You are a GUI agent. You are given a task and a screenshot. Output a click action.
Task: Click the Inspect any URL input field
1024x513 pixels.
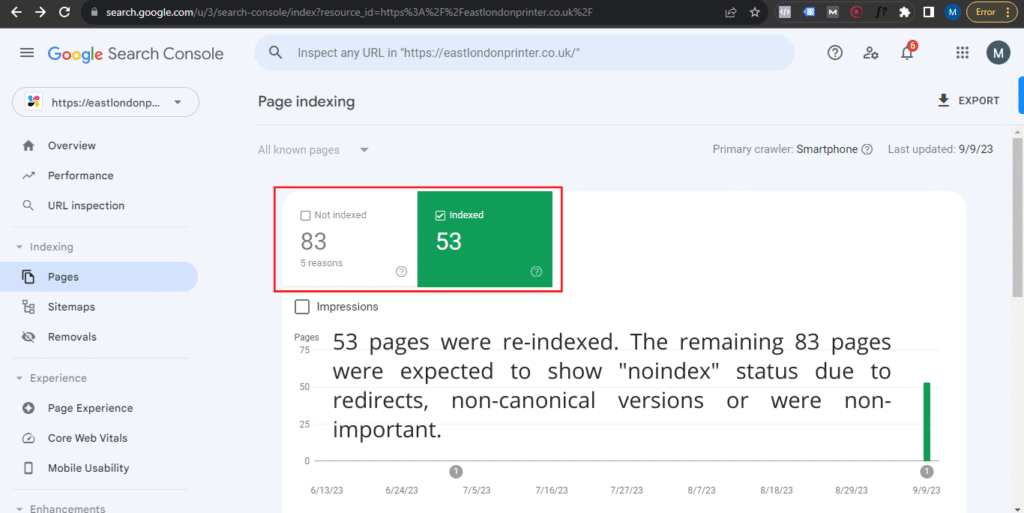coord(524,53)
